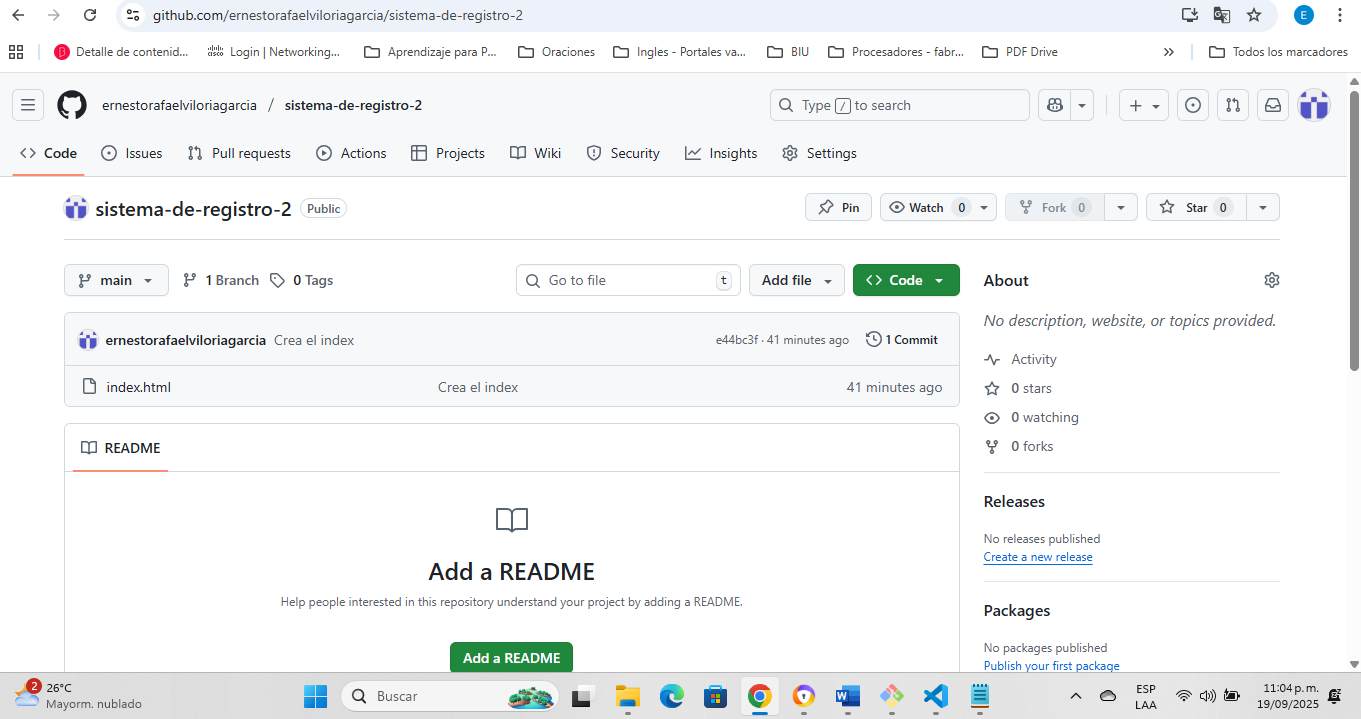This screenshot has width=1361, height=719.
Task: Star the repository
Action: point(1195,207)
